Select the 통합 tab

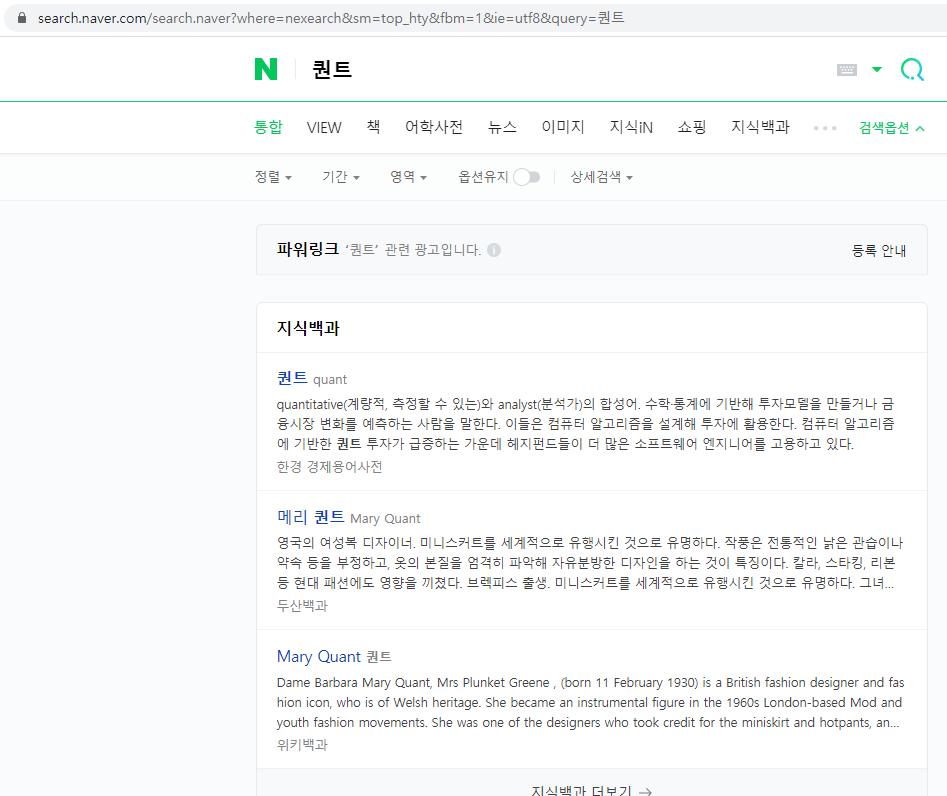[268, 127]
